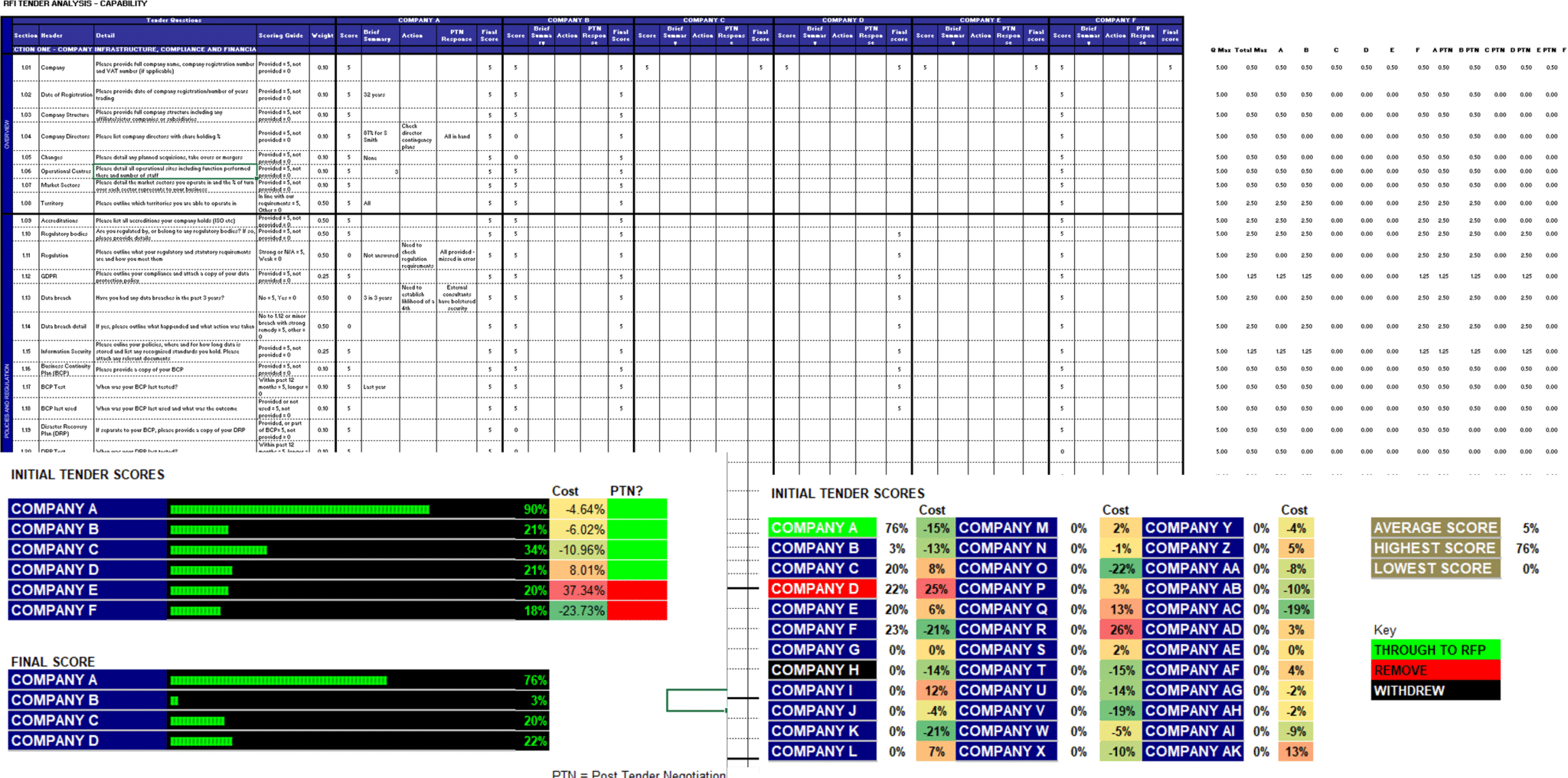
Task: Select the red-highlighted COMPANY D cell
Action: [822, 589]
